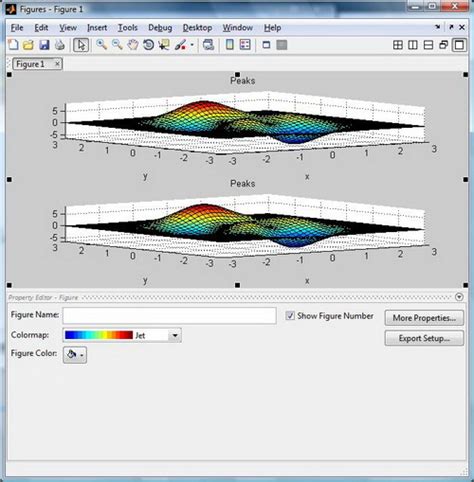This screenshot has width=474, height=482.
Task: Open the brush color dropdown arrow
Action: point(192,45)
